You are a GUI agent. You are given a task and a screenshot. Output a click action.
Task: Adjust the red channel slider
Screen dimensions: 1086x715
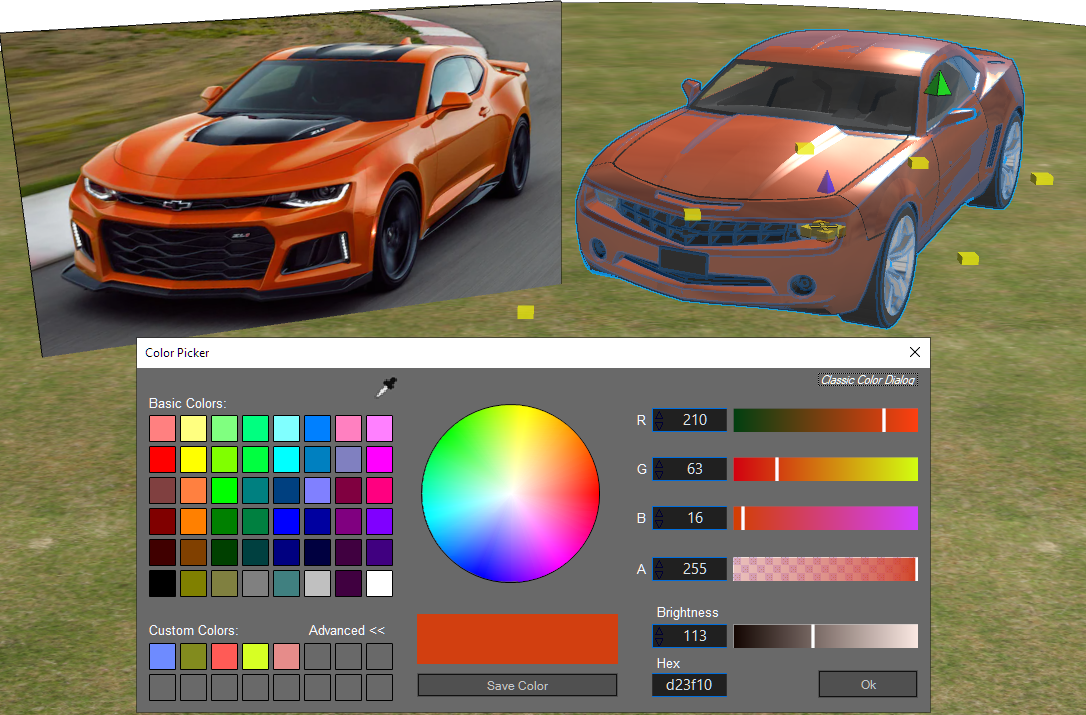[826, 420]
